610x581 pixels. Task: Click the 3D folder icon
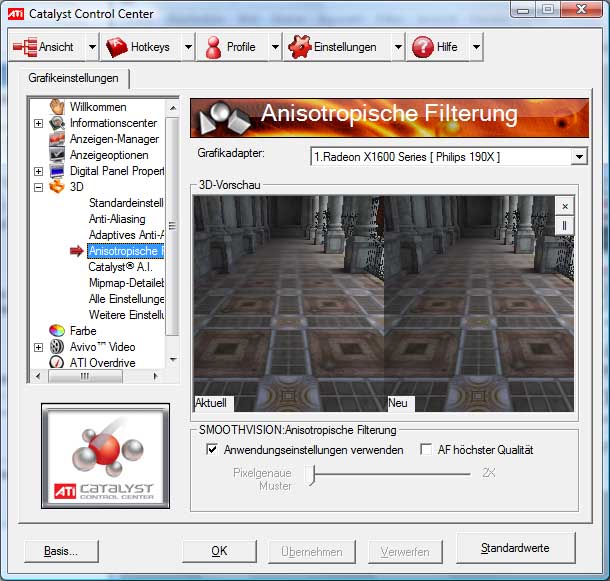point(57,187)
